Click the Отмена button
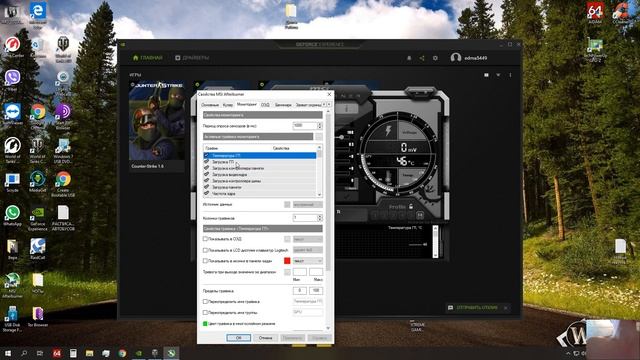Image resolution: width=640 pixels, height=360 pixels. [265, 338]
